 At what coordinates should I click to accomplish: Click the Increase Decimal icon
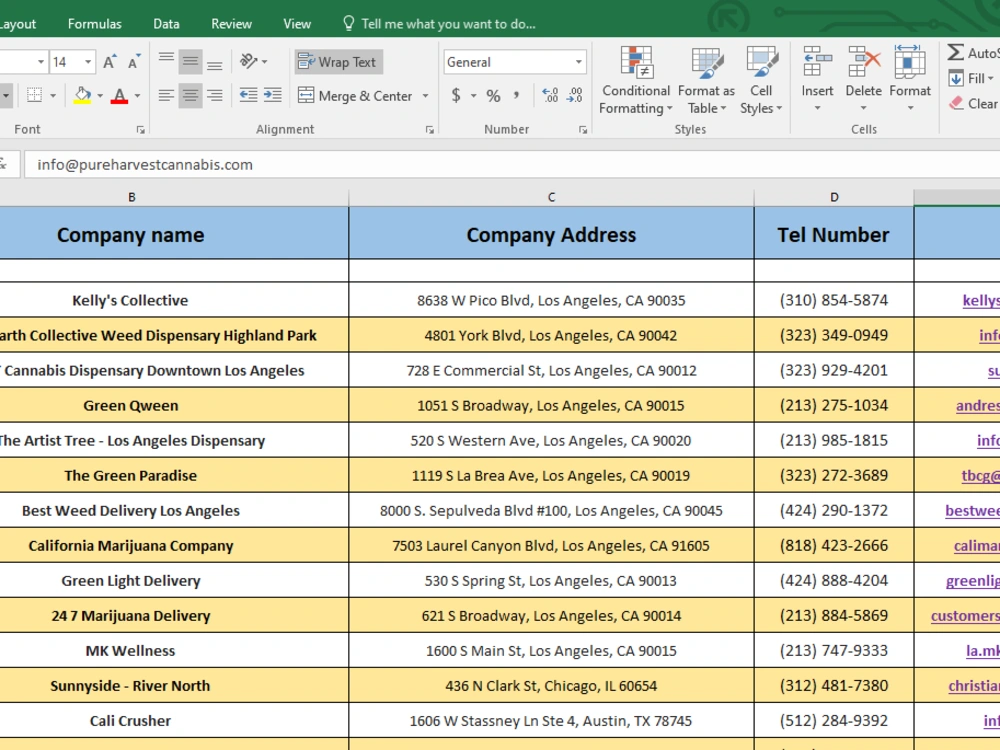550,96
